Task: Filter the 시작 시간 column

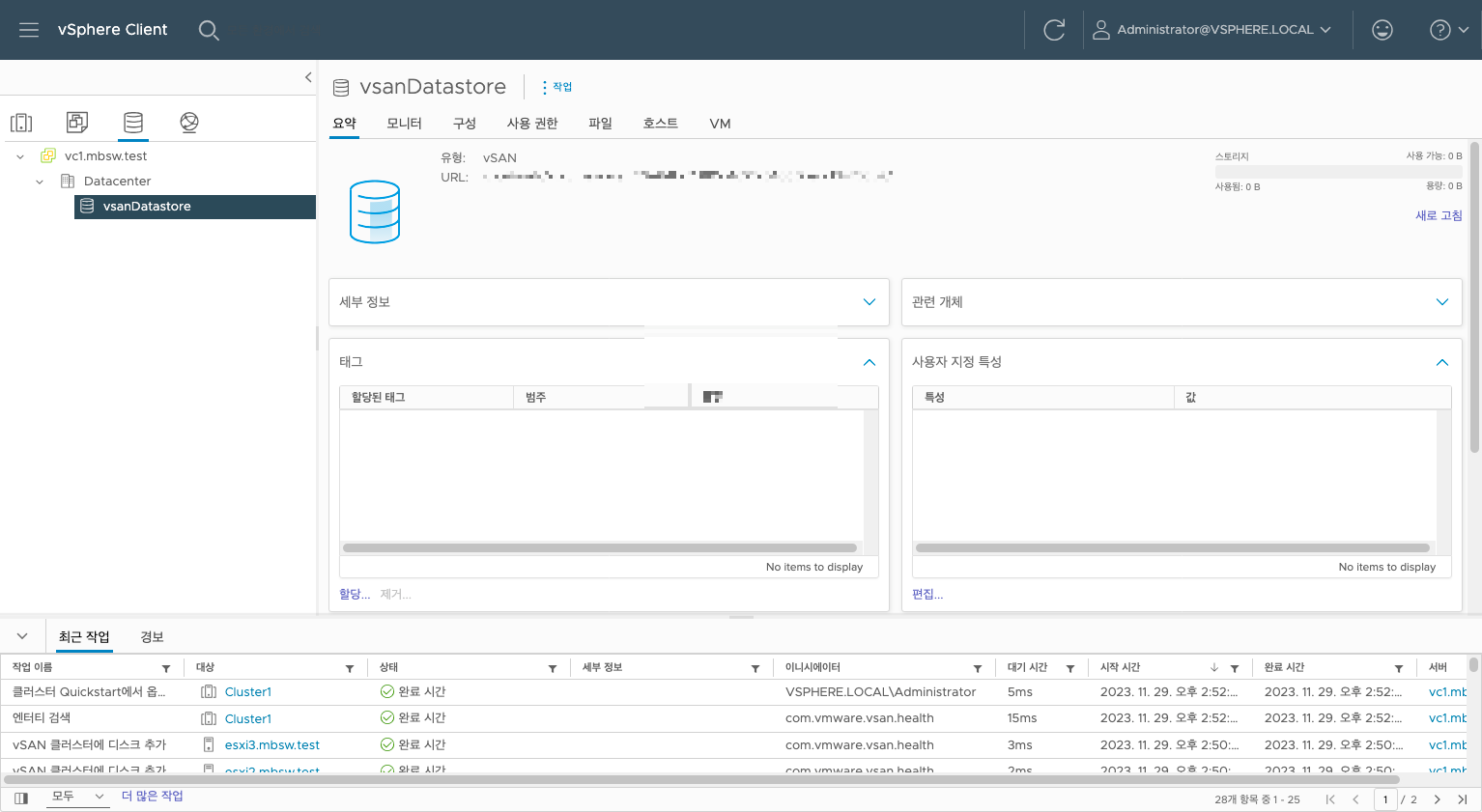Action: [x=1235, y=668]
